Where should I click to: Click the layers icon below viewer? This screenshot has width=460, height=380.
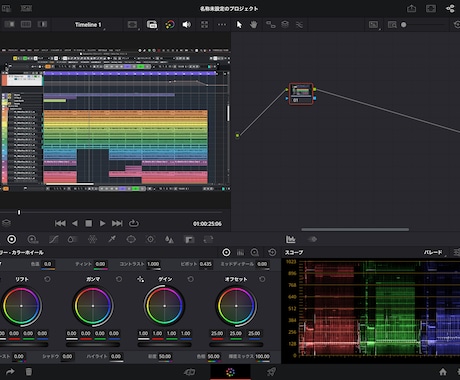[6, 223]
